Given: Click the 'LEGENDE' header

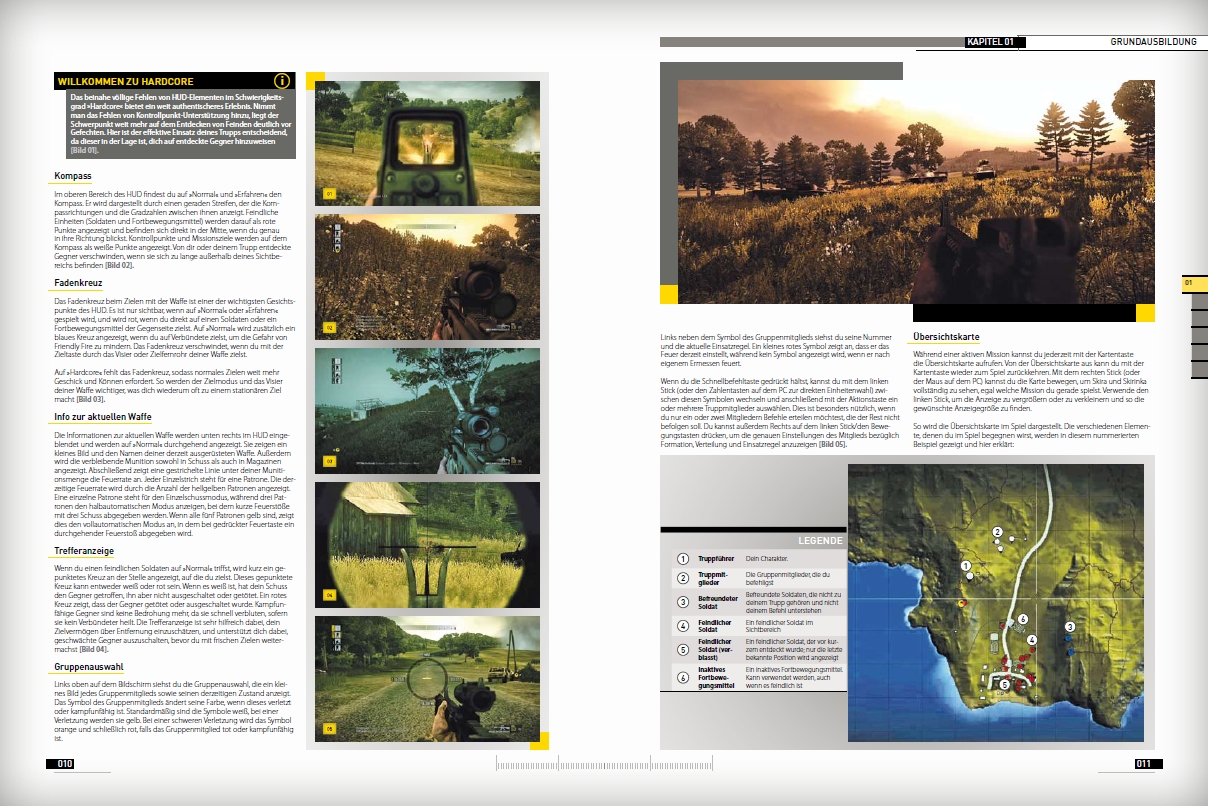Looking at the screenshot, I should click(x=820, y=540).
